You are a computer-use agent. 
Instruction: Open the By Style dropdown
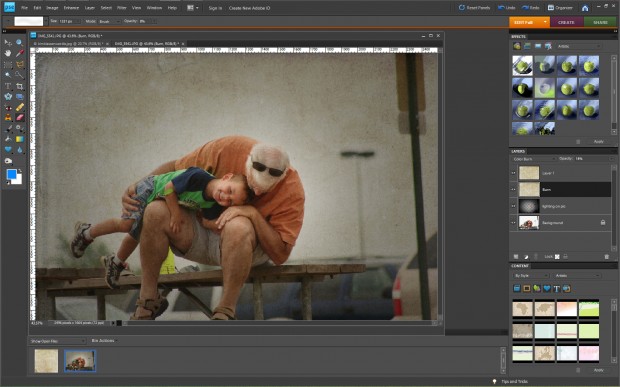coord(531,276)
